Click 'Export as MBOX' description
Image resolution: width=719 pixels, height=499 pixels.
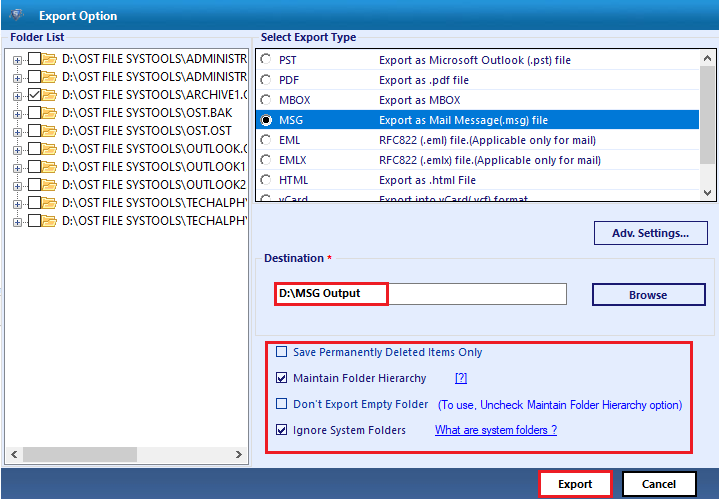pyautogui.click(x=420, y=100)
